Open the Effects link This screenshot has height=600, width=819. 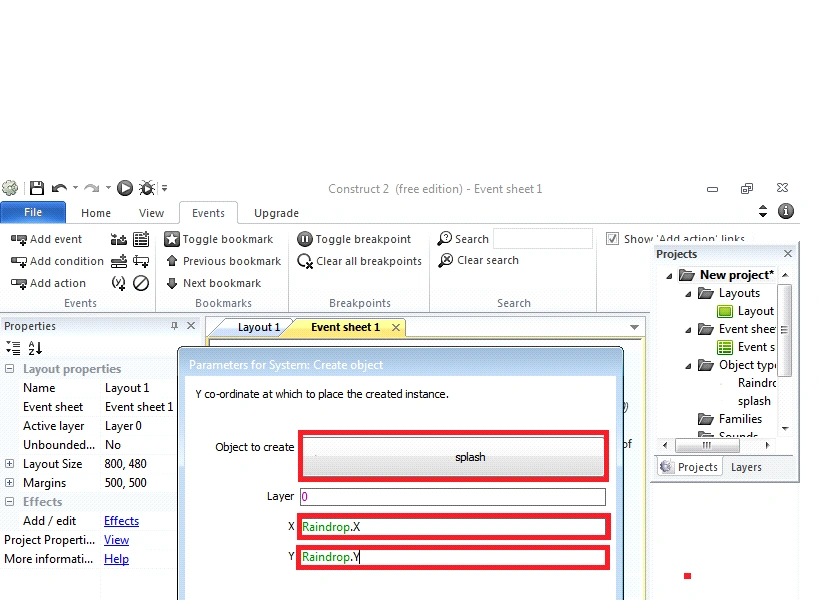point(121,521)
